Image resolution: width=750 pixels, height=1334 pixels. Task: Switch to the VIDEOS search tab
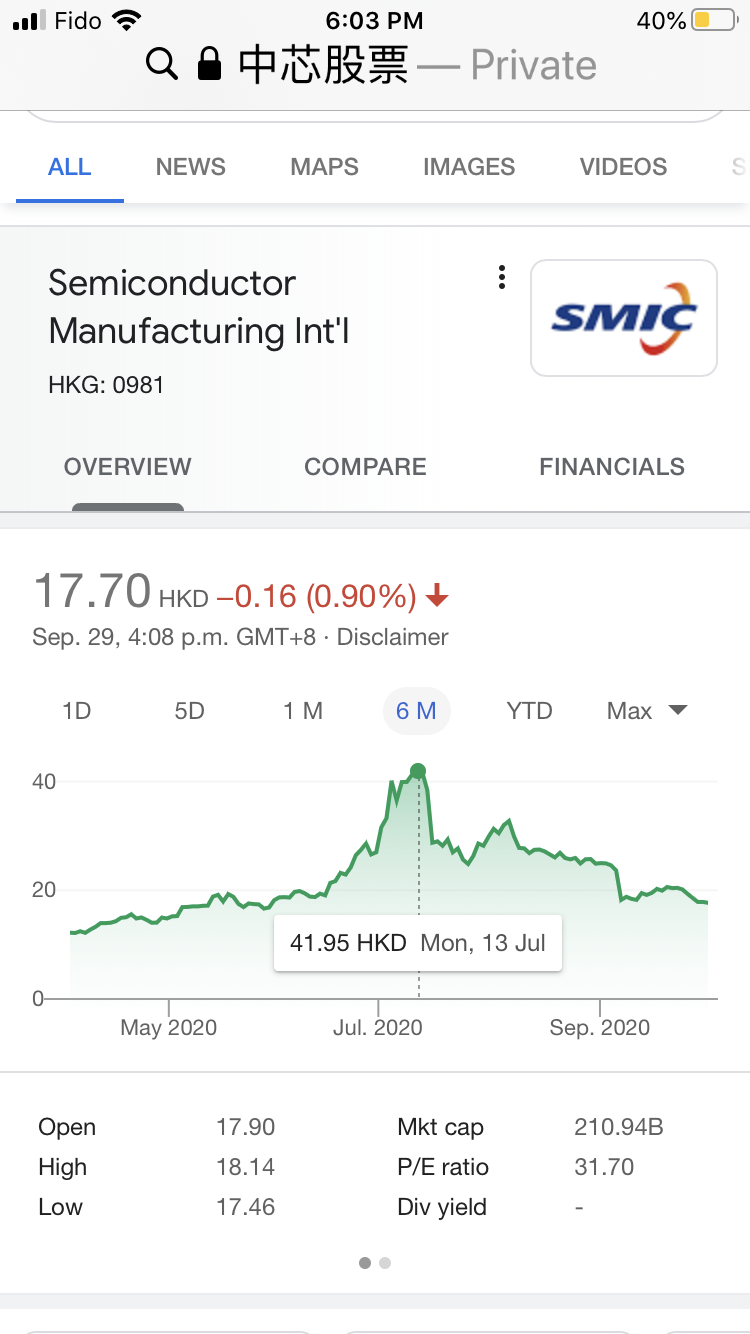click(x=624, y=167)
